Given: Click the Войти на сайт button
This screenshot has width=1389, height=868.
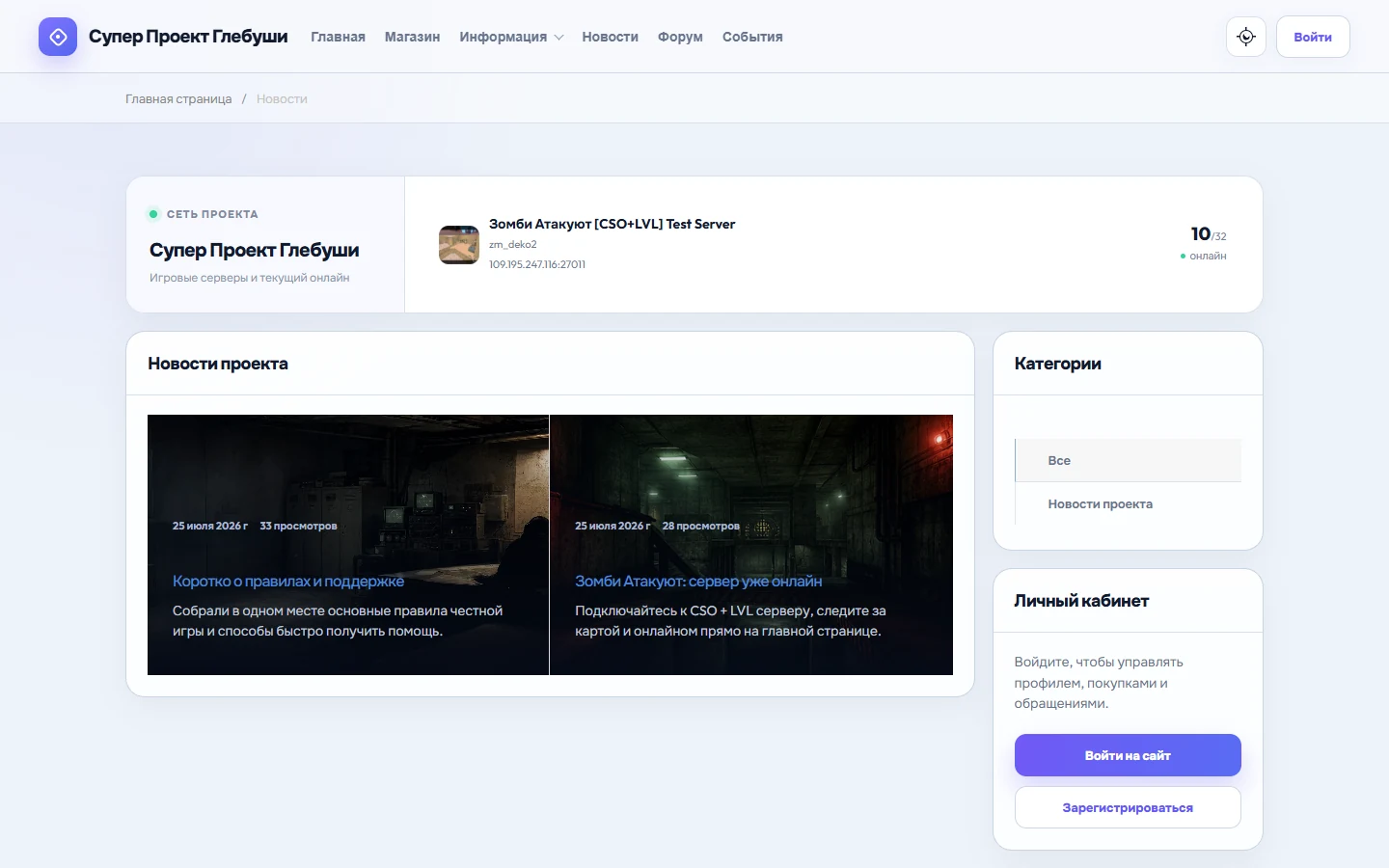Looking at the screenshot, I should click(1128, 755).
